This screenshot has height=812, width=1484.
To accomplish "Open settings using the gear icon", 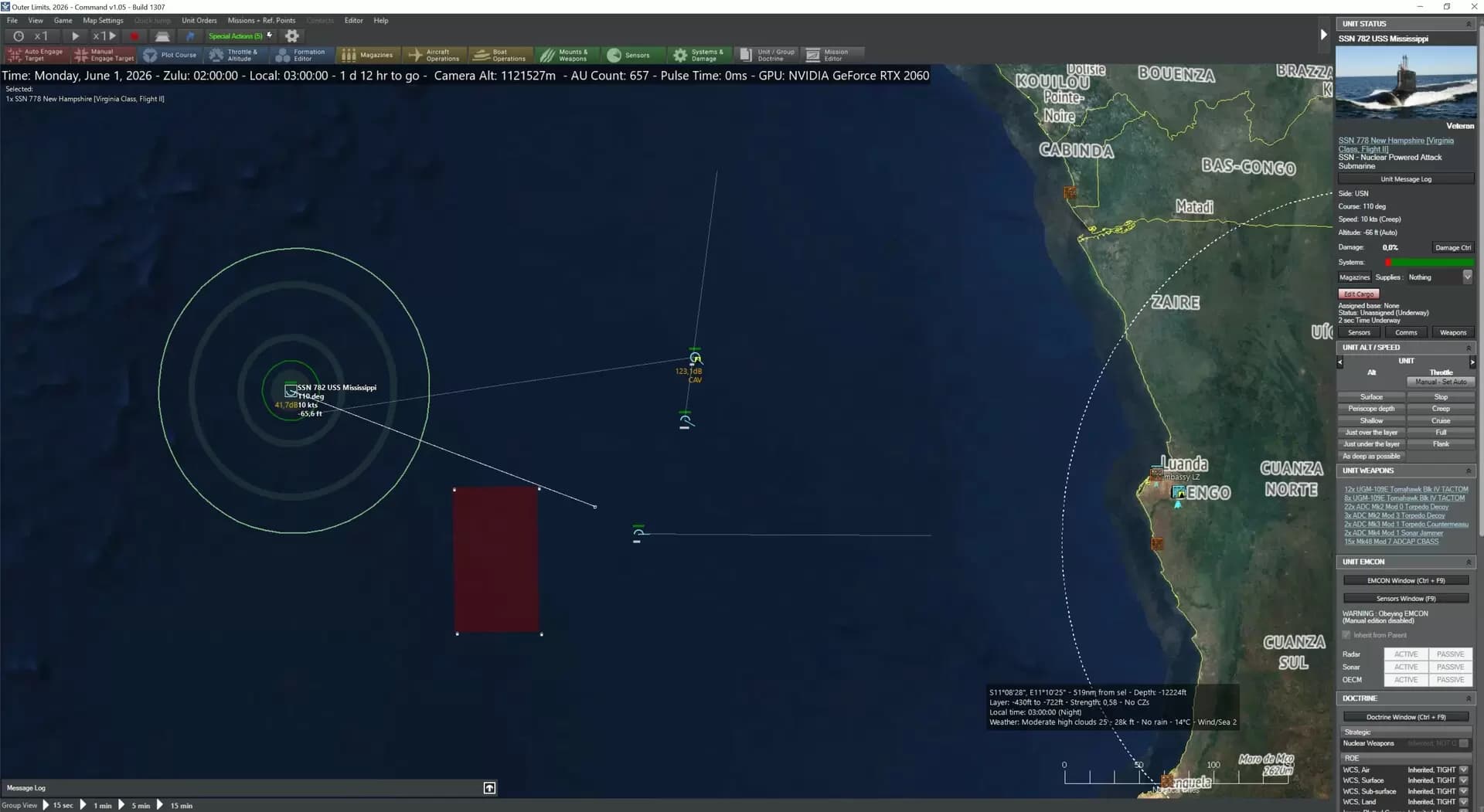I will 291,36.
